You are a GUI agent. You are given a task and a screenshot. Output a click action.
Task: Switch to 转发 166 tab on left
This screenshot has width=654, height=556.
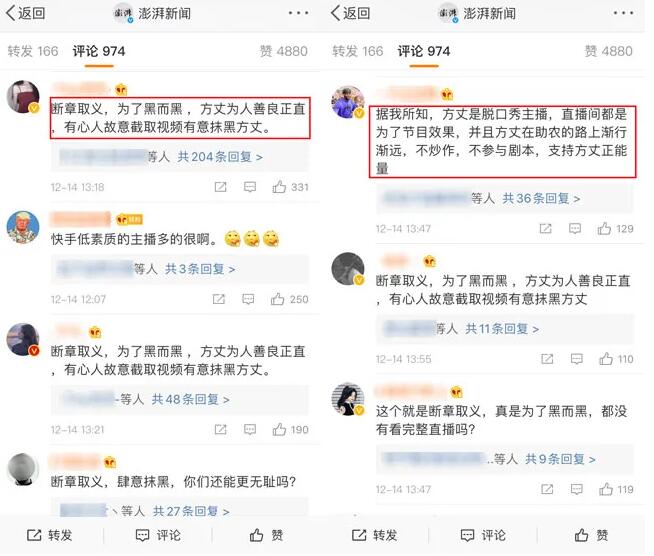click(33, 51)
